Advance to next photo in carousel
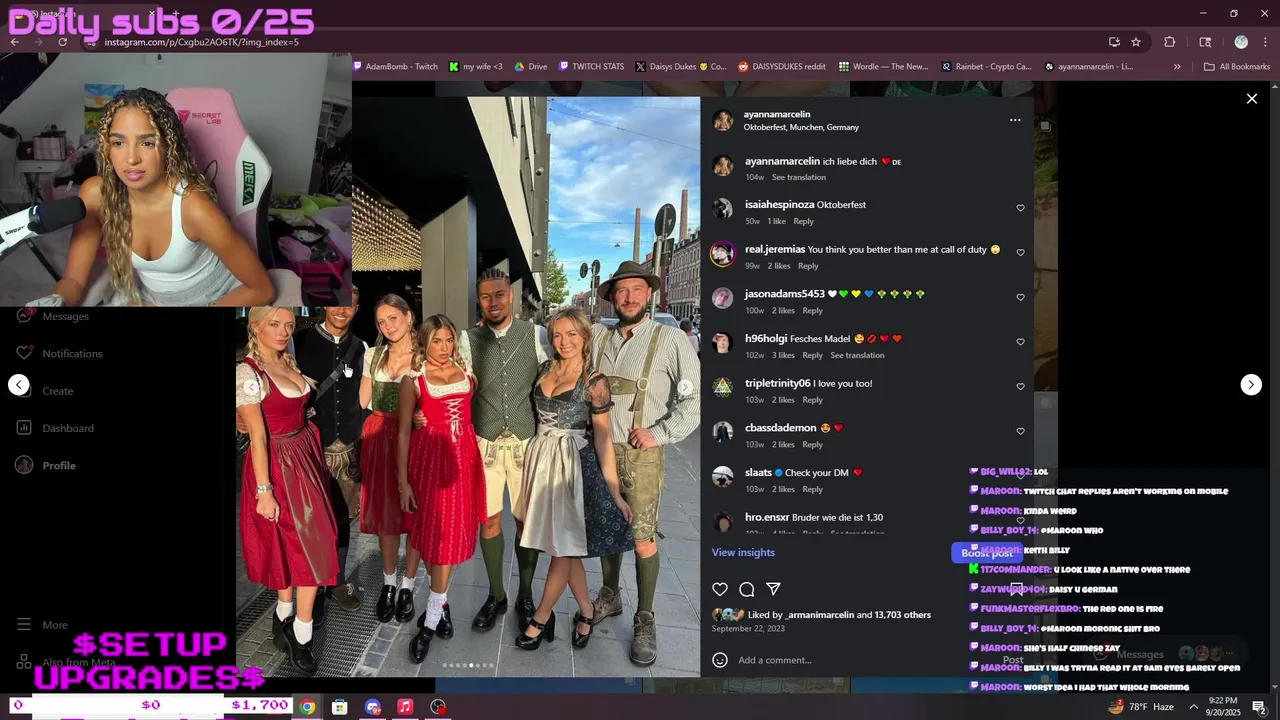 (685, 387)
